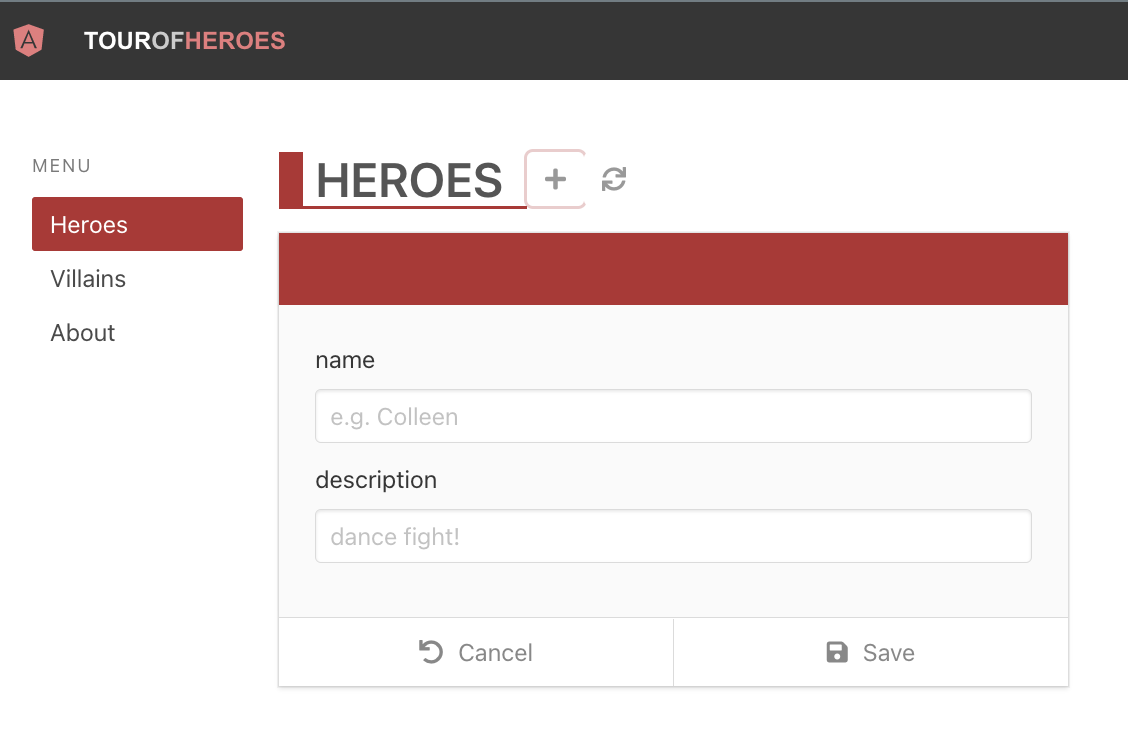Click the large HEROES page heading
The height and width of the screenshot is (734, 1128).
[409, 180]
